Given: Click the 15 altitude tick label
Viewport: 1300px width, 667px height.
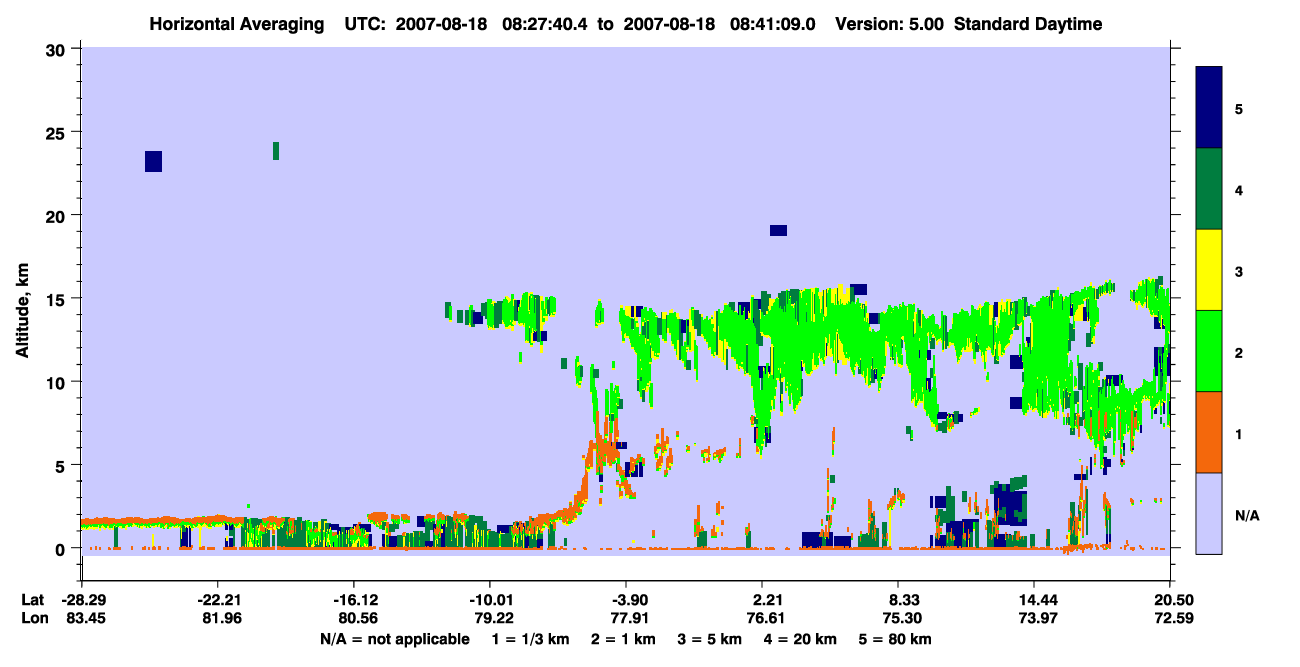Looking at the screenshot, I should (58, 299).
